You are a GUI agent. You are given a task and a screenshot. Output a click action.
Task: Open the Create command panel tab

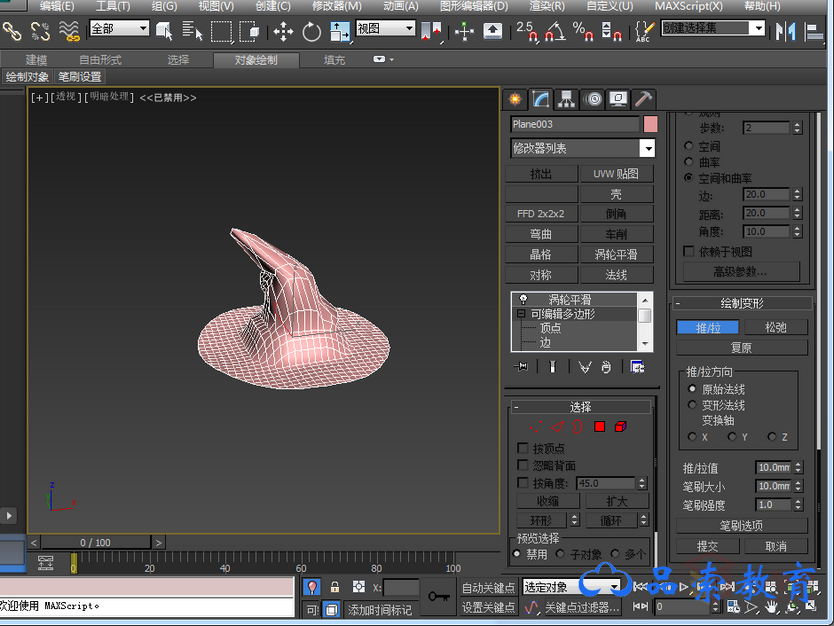point(515,99)
